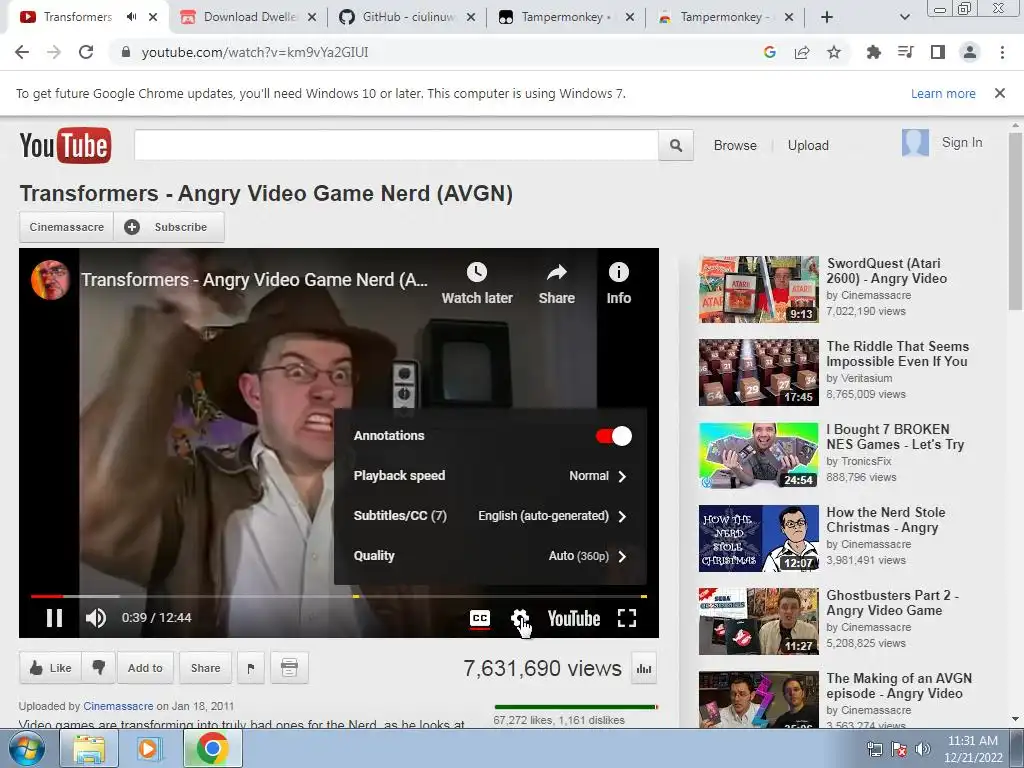Enter fullscreen mode in the player
Image resolution: width=1024 pixels, height=768 pixels.
pos(627,618)
